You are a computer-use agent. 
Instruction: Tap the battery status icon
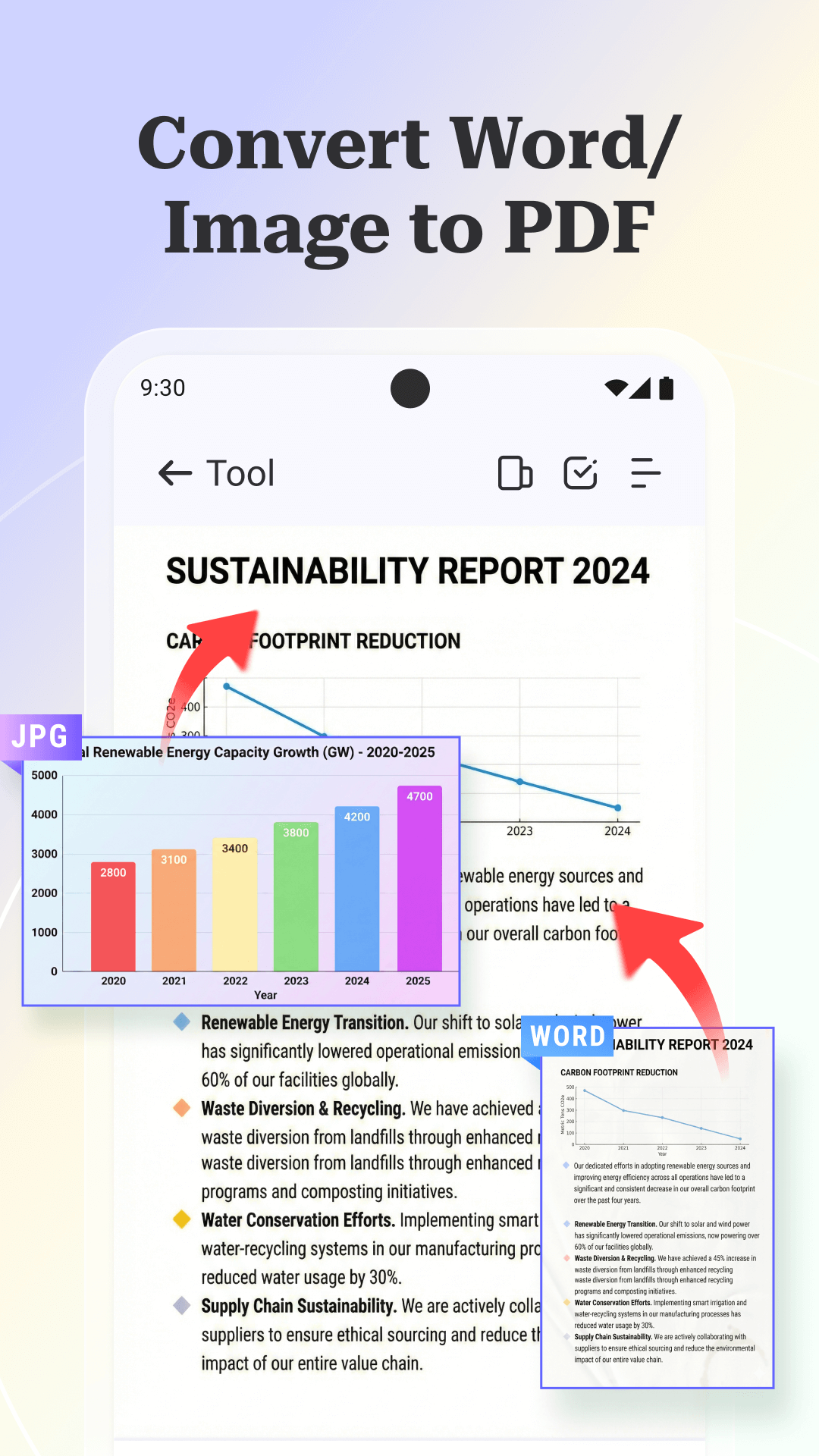pos(667,388)
